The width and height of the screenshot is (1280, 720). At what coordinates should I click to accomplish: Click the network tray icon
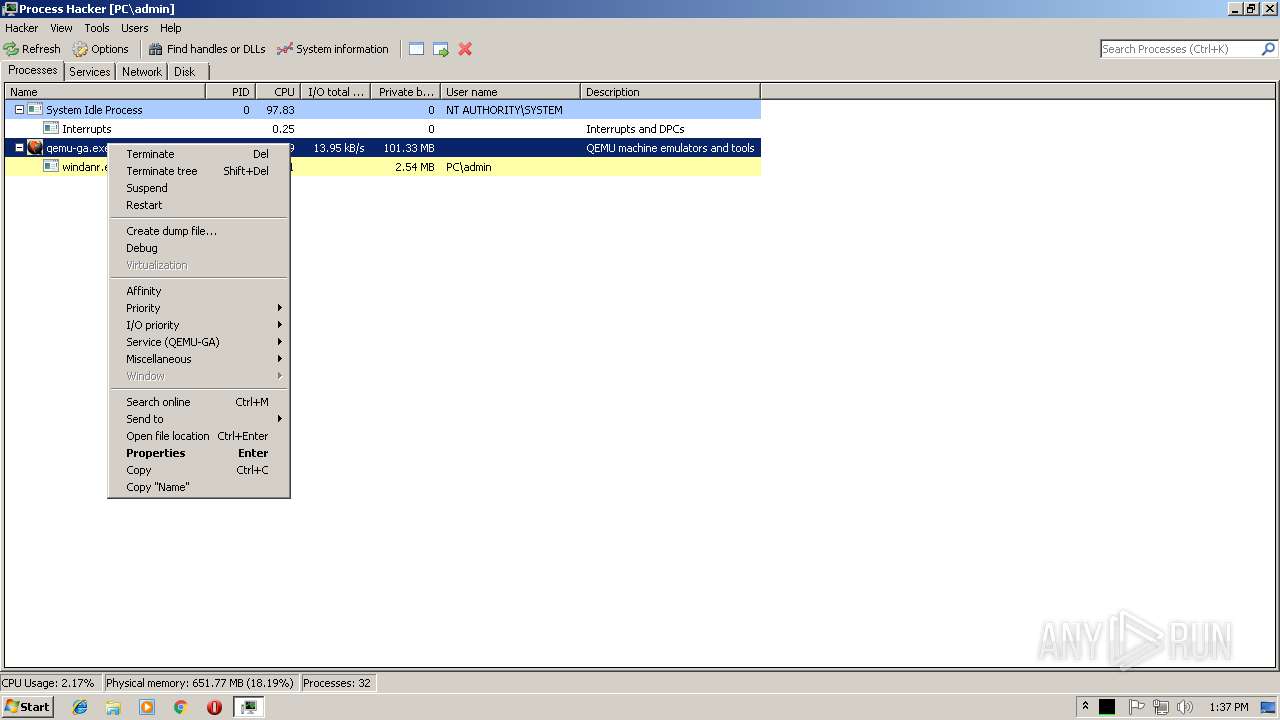[x=1161, y=707]
